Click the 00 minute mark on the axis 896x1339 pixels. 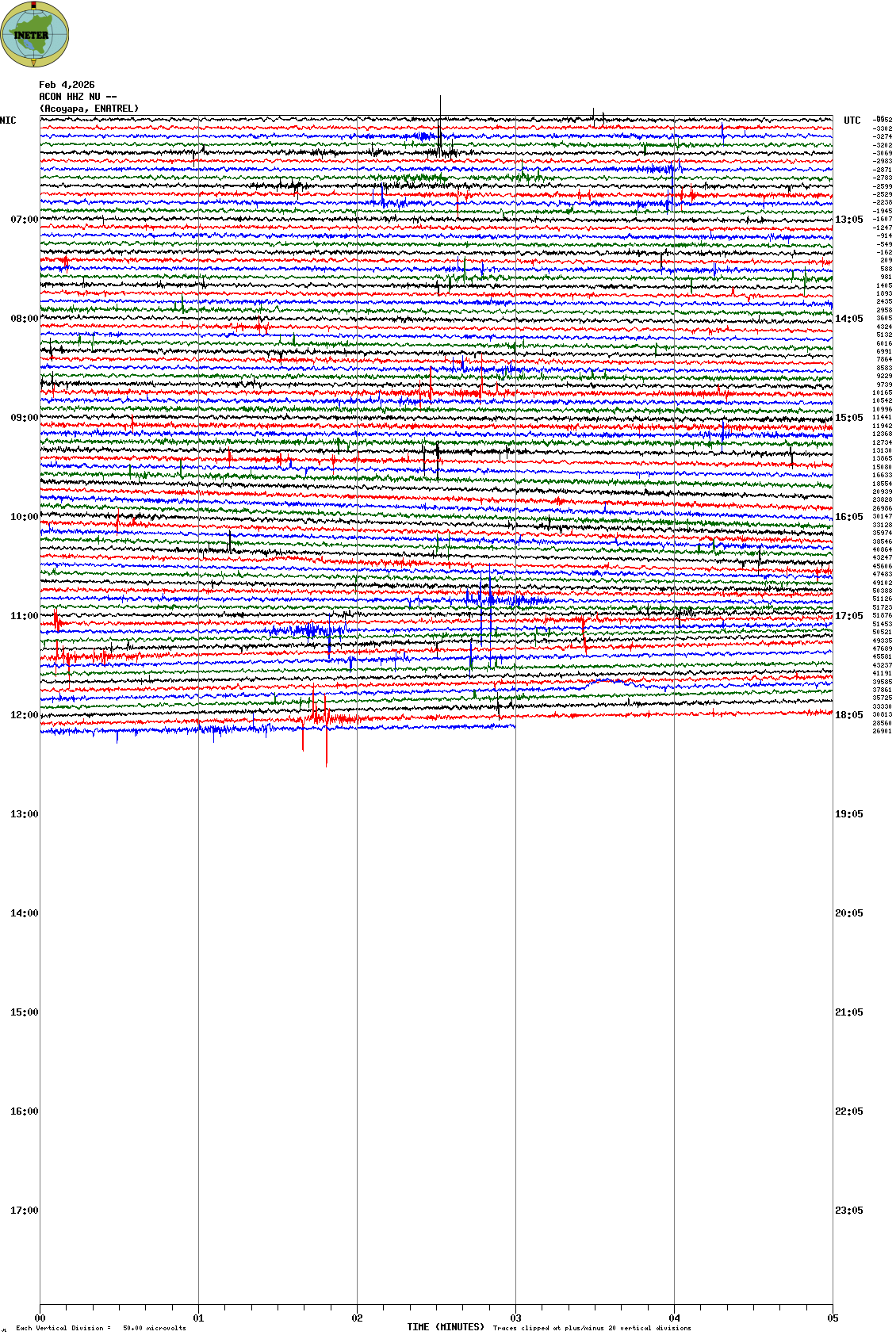pyautogui.click(x=40, y=1318)
